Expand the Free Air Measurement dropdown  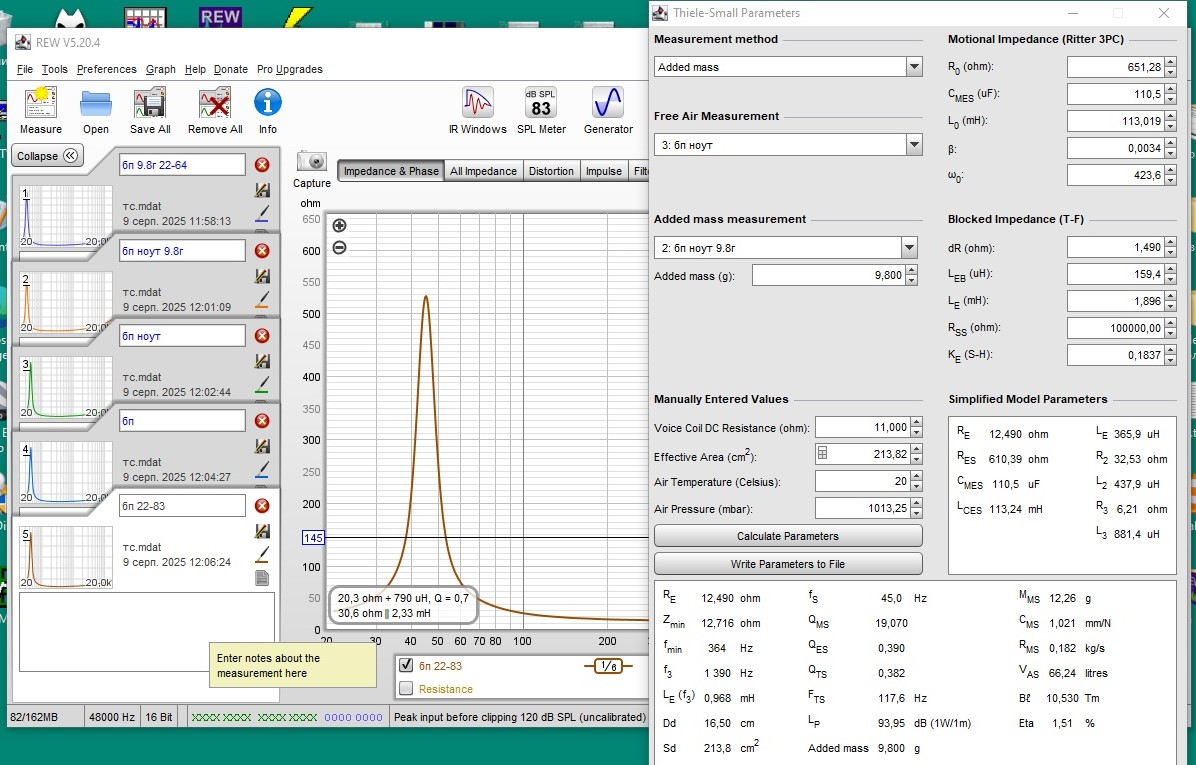[x=914, y=145]
